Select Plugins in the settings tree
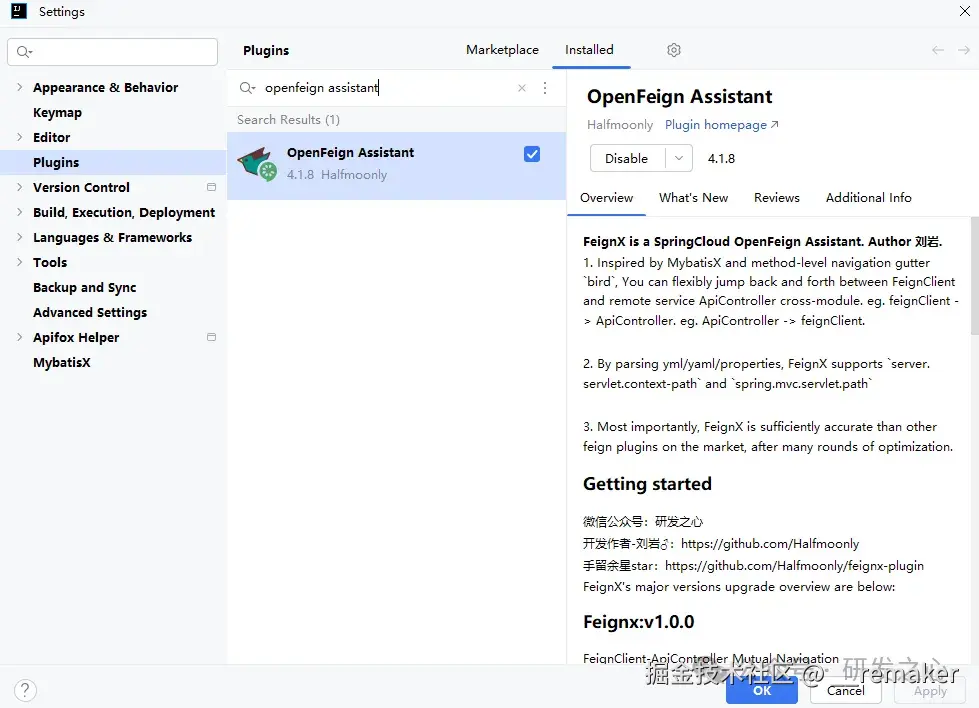 pos(56,162)
